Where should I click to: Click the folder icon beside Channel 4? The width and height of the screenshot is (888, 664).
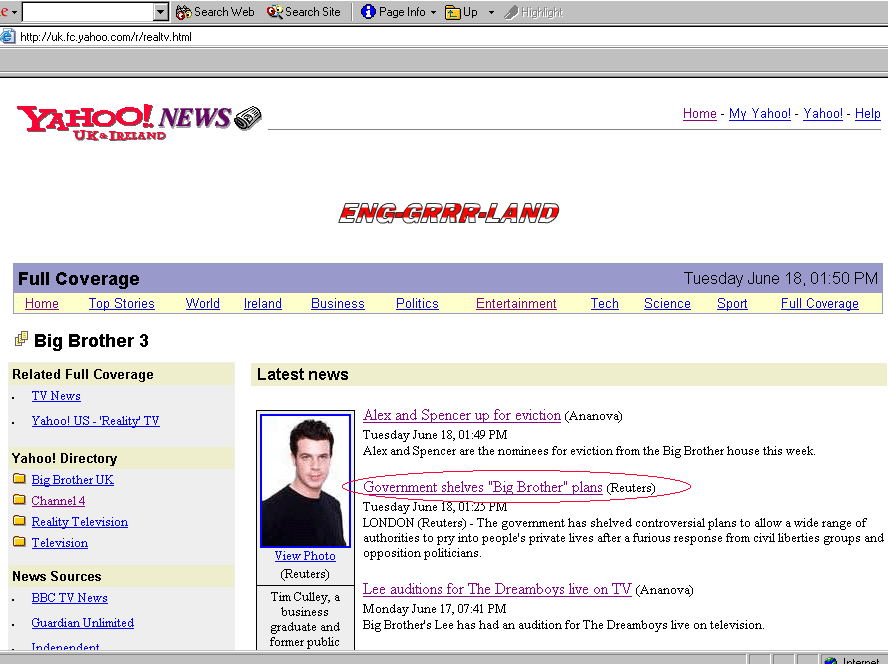(19, 500)
